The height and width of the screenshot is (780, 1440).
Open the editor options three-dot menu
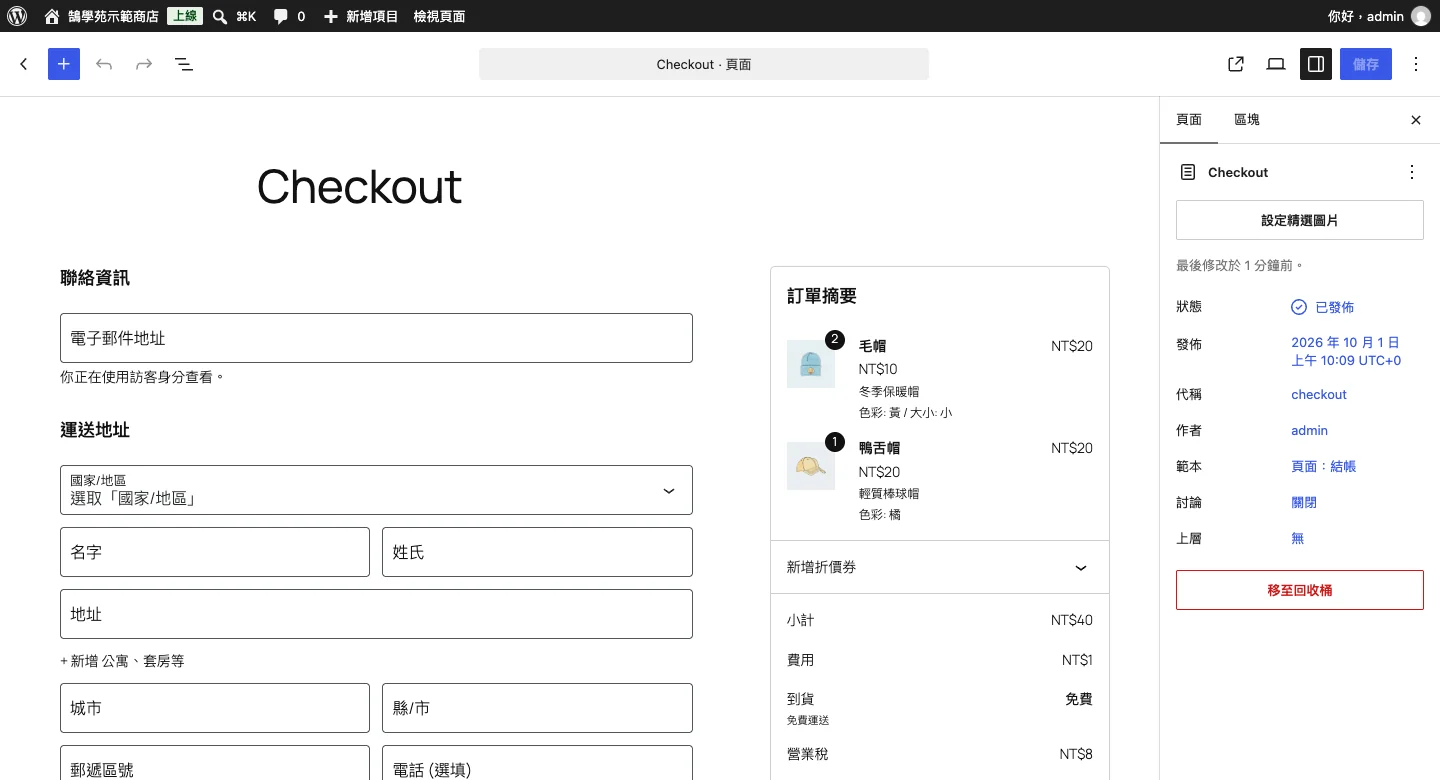coord(1416,64)
